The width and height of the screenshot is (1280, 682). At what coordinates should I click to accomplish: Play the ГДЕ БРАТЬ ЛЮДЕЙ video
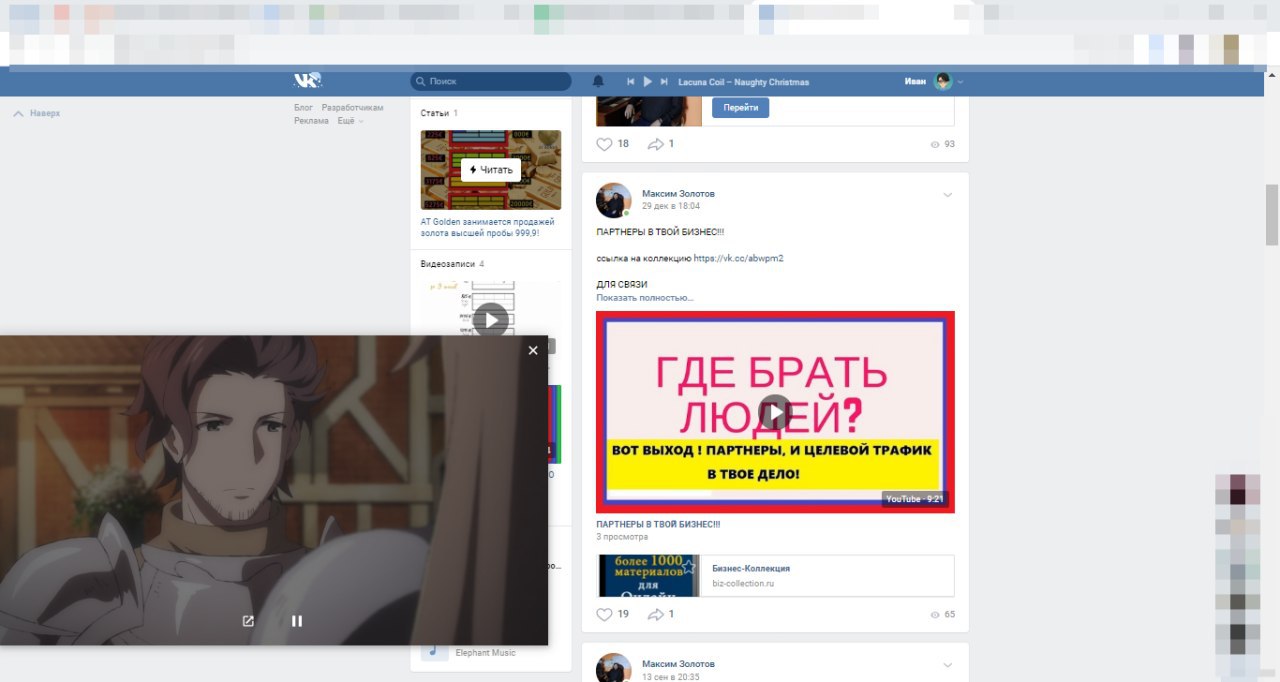pyautogui.click(x=775, y=412)
